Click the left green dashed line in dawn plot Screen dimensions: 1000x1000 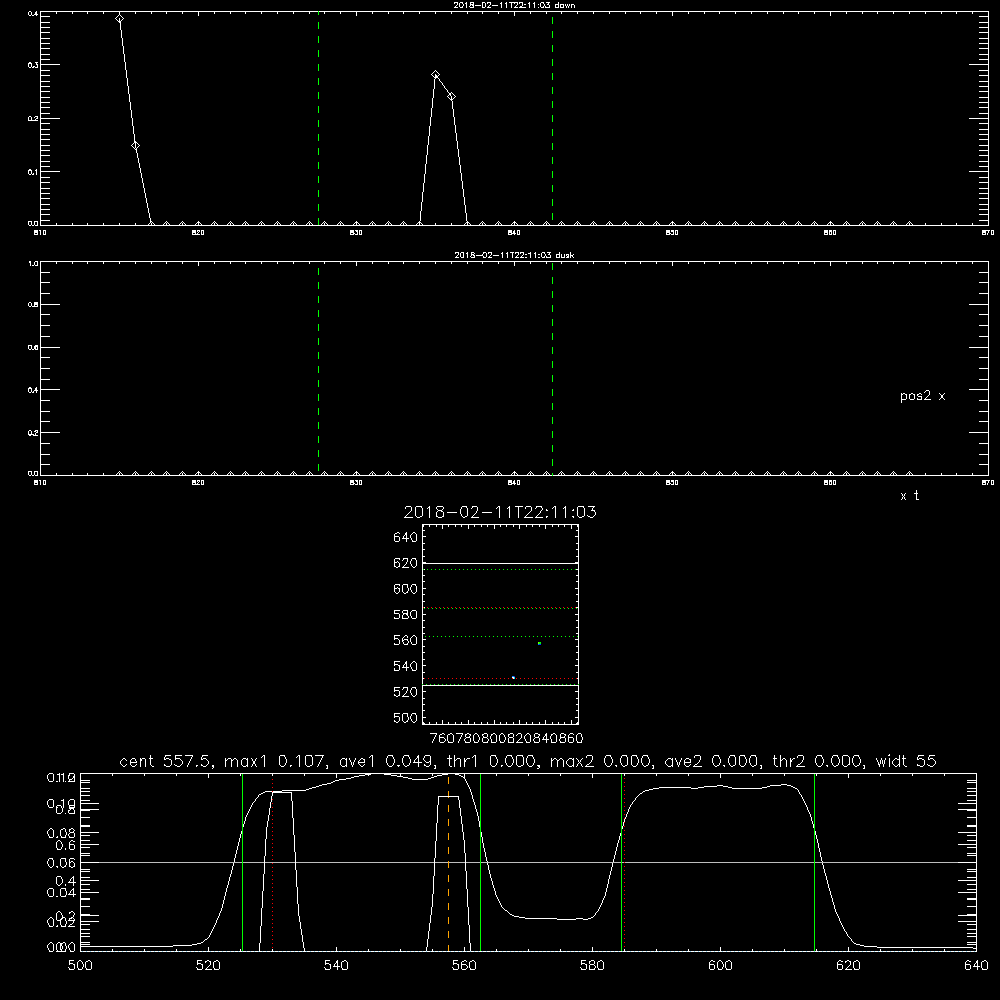pyautogui.click(x=318, y=118)
